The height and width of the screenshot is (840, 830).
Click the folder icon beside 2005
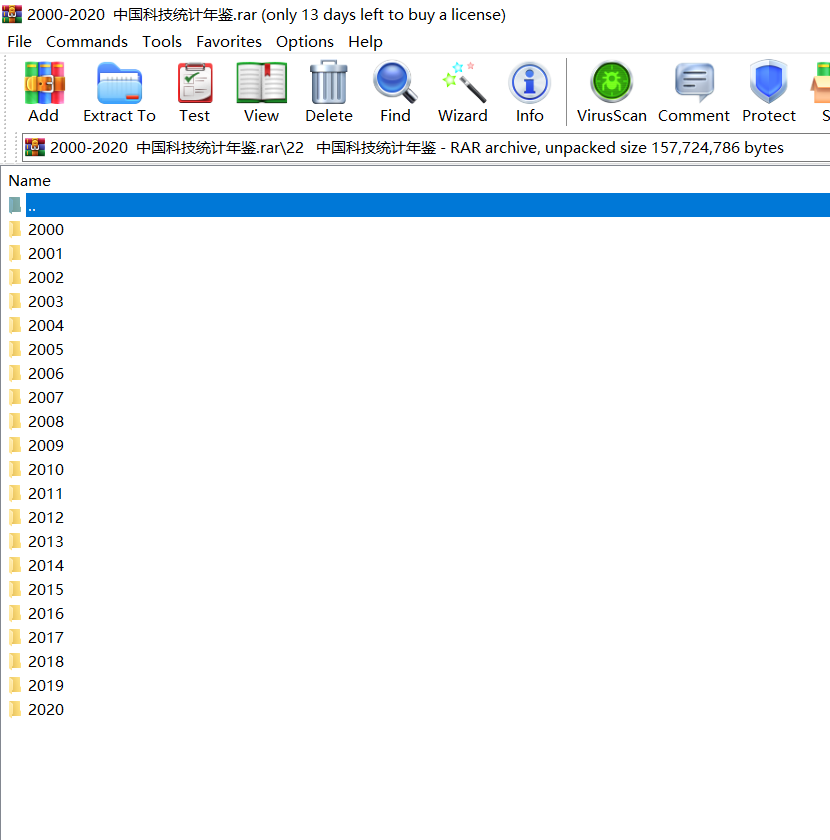(x=15, y=349)
